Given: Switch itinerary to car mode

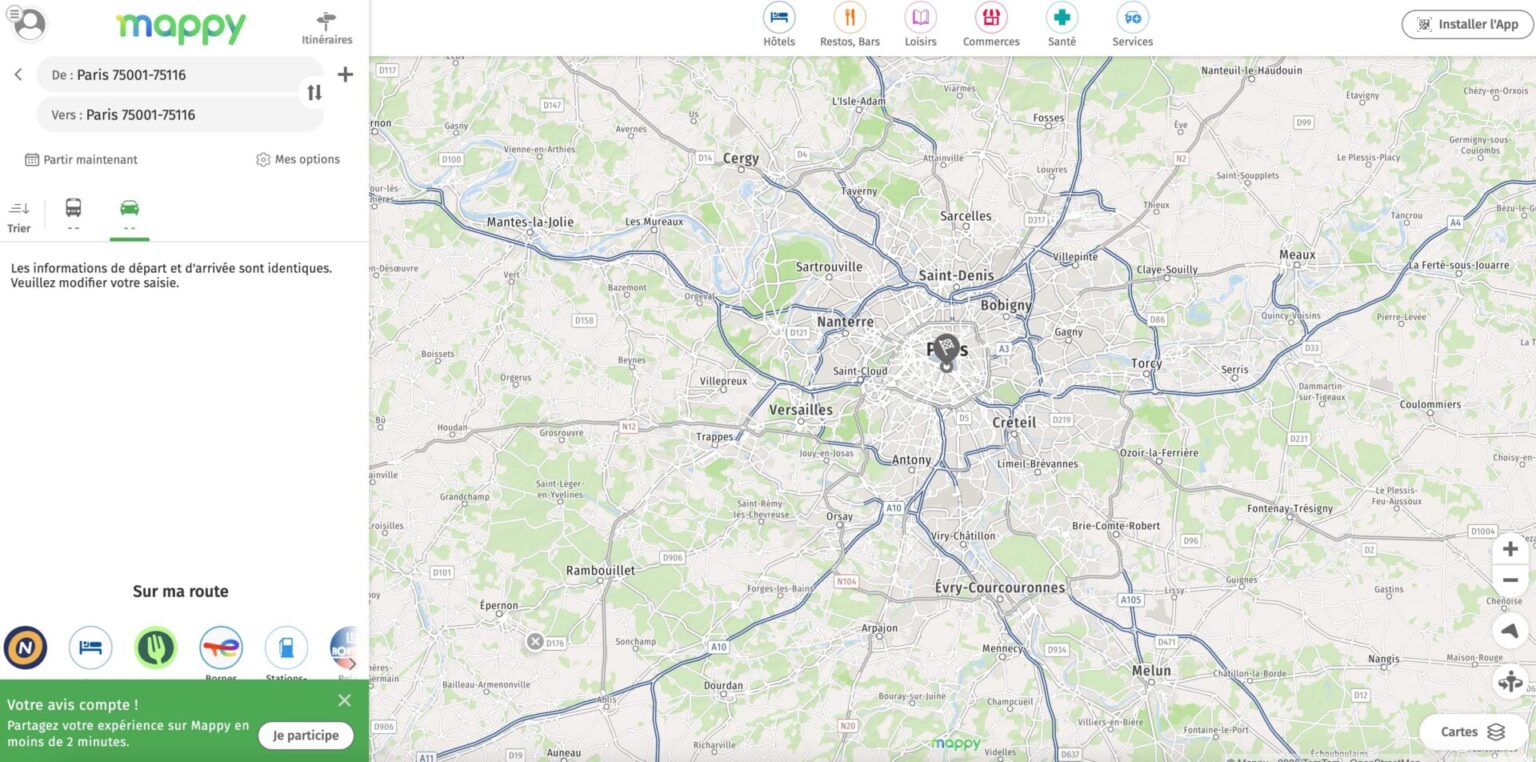Looking at the screenshot, I should (129, 209).
